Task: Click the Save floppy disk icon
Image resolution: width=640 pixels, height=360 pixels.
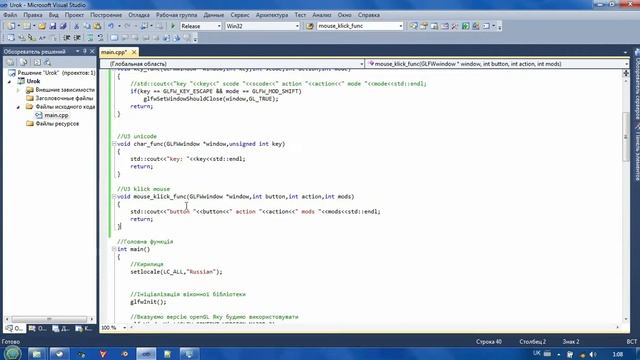Action: click(x=53, y=26)
